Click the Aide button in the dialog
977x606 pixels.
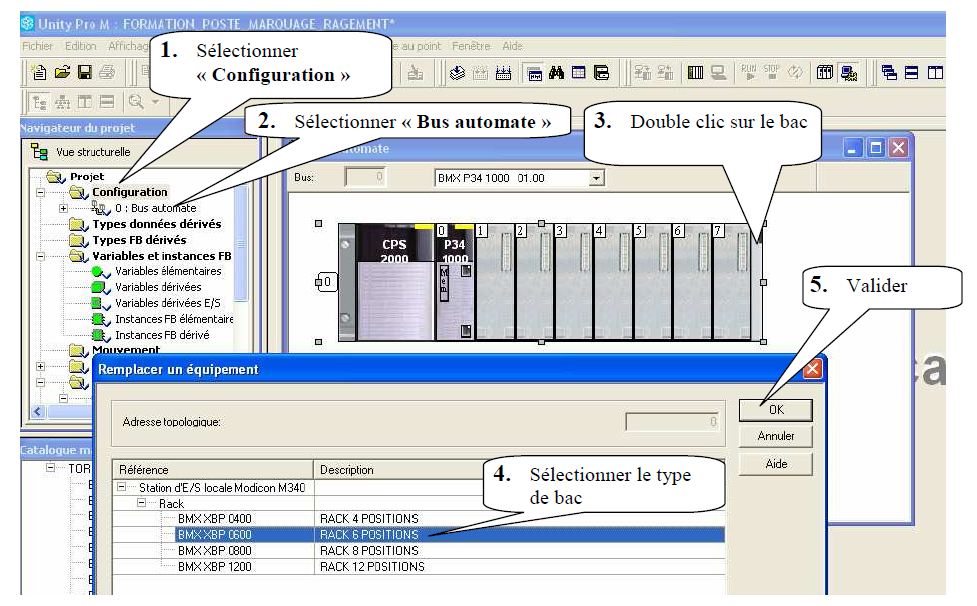tap(776, 464)
